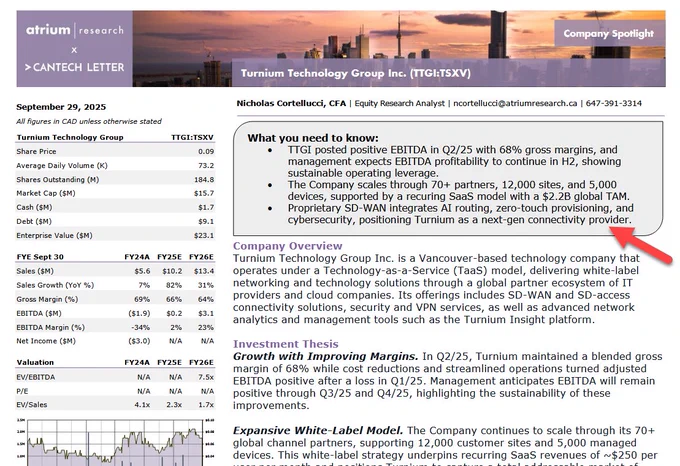Click the Sales Growth (YoY %) row label
This screenshot has width=680, height=466.
click(x=55, y=285)
